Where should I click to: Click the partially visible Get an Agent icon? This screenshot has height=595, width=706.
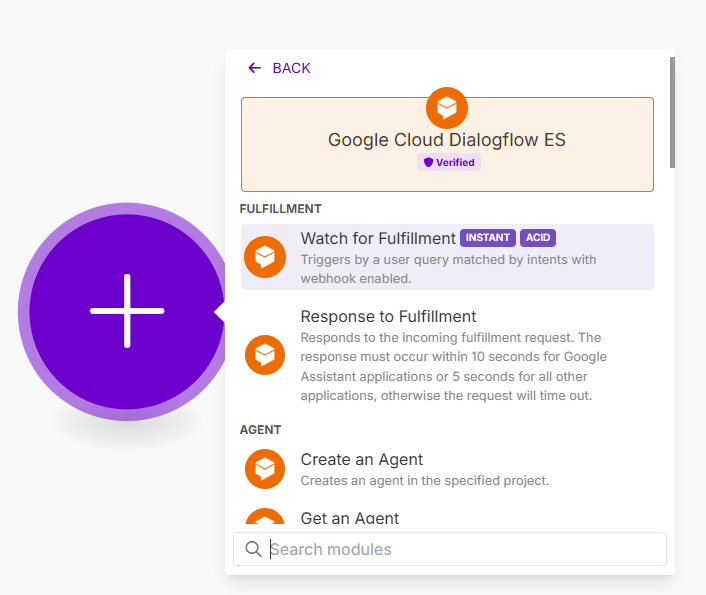tap(265, 516)
